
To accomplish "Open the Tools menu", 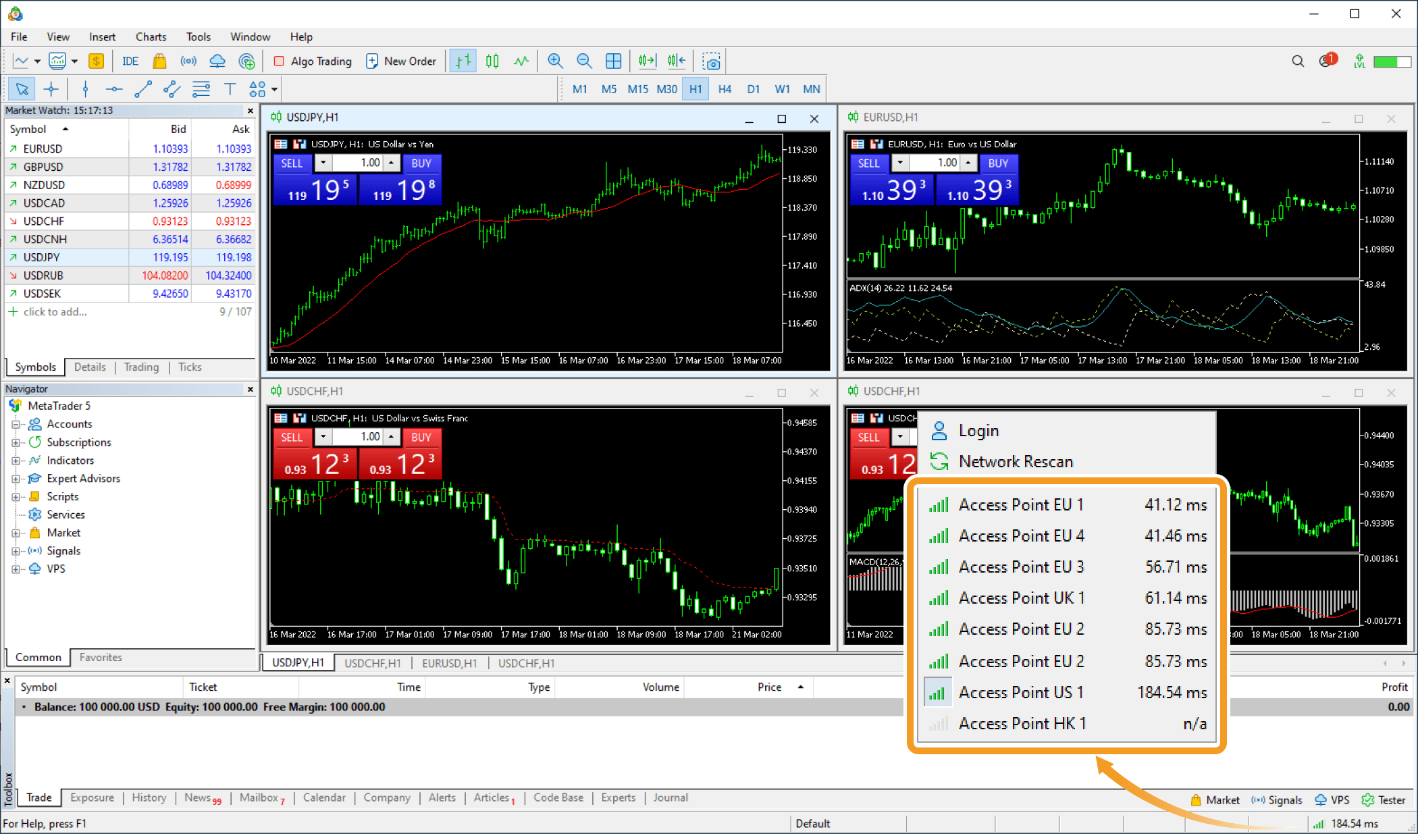I will coord(199,37).
